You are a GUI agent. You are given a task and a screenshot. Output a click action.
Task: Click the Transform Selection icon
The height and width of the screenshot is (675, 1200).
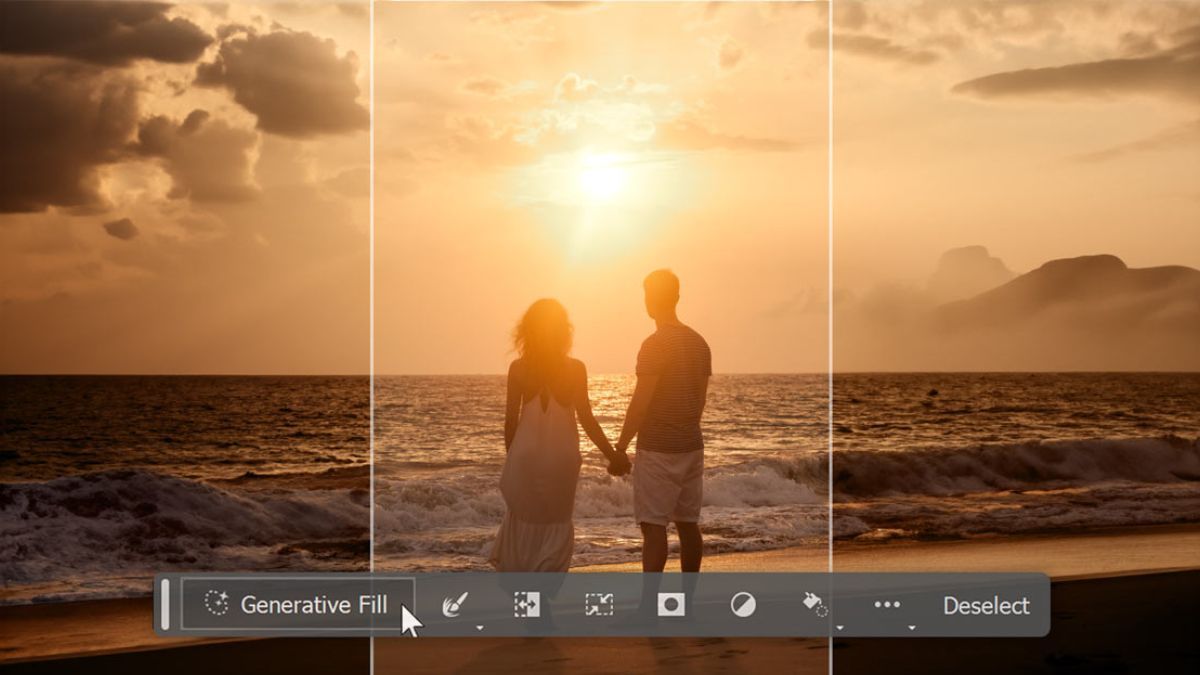599,604
